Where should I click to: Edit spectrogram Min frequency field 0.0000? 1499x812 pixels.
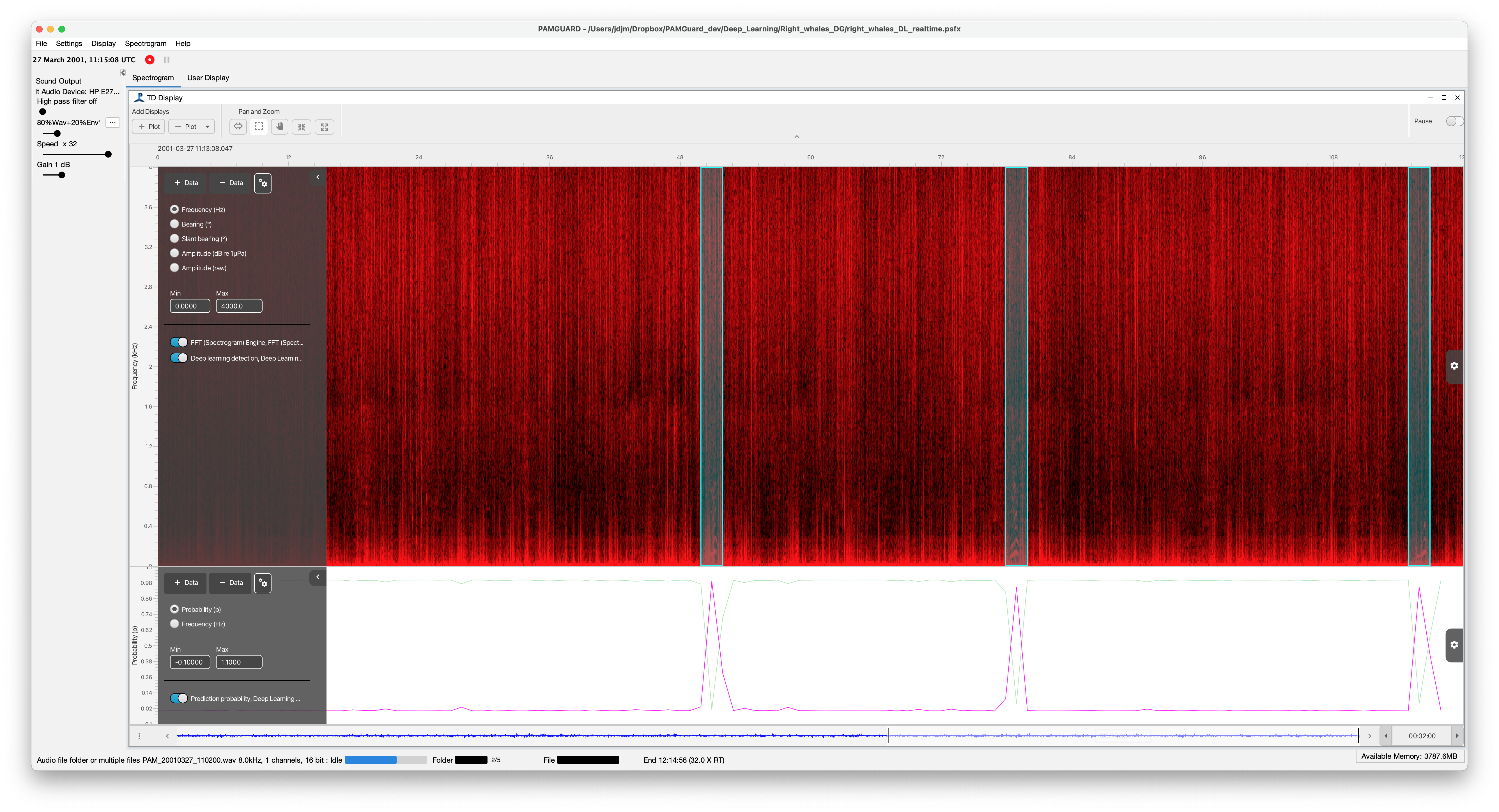tap(190, 306)
